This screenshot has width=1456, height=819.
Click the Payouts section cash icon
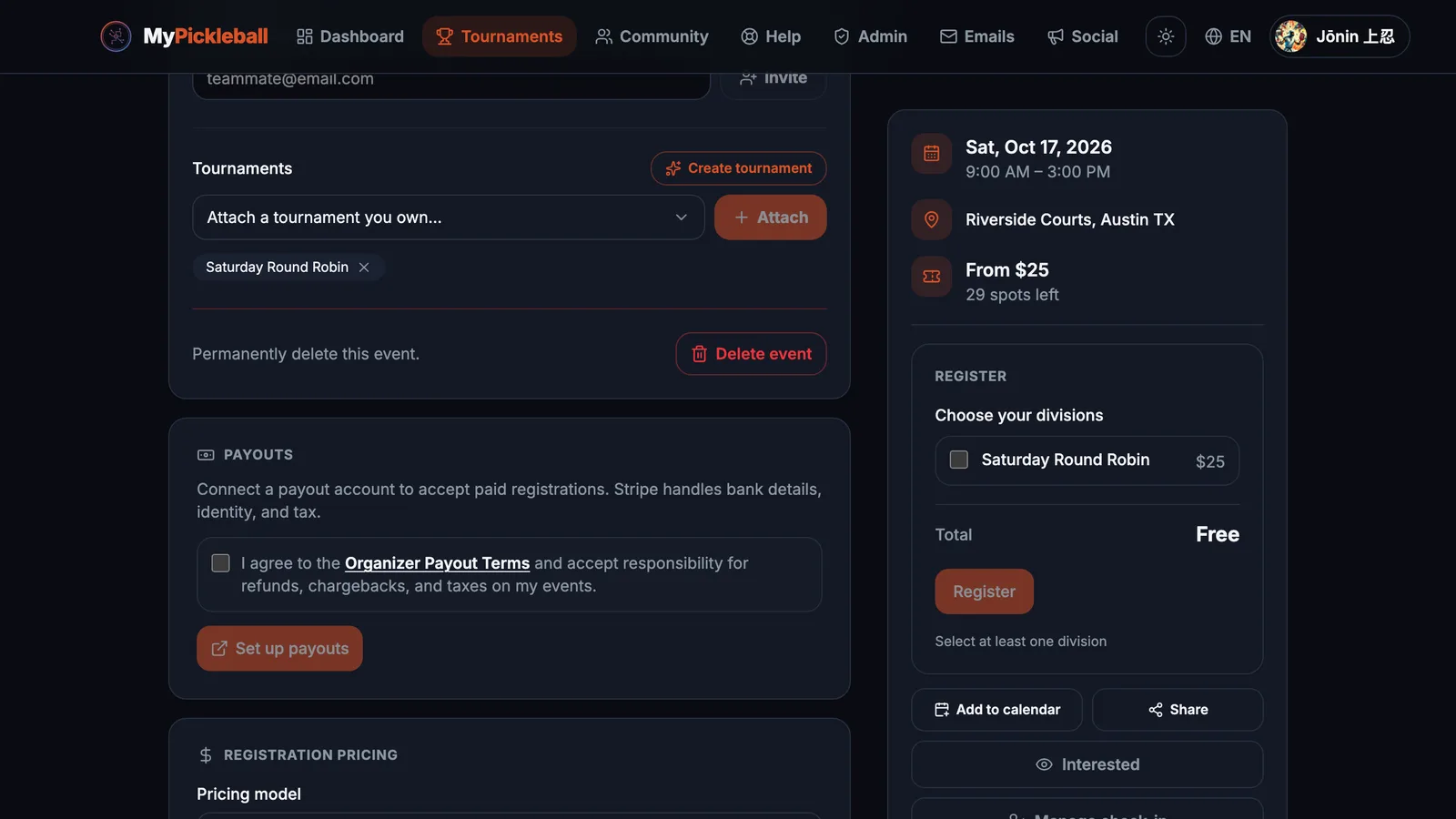[x=206, y=454]
